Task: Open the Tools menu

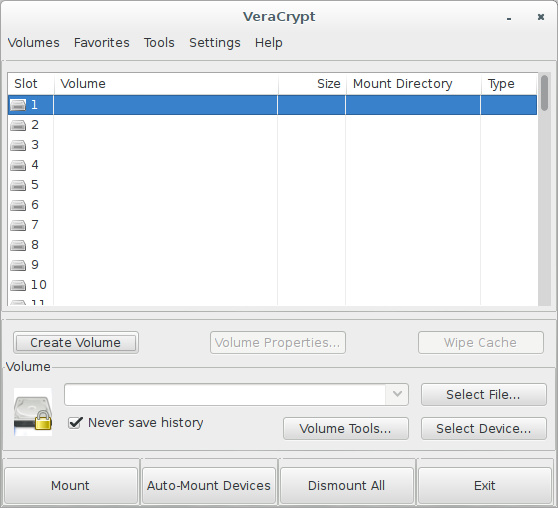Action: point(159,43)
